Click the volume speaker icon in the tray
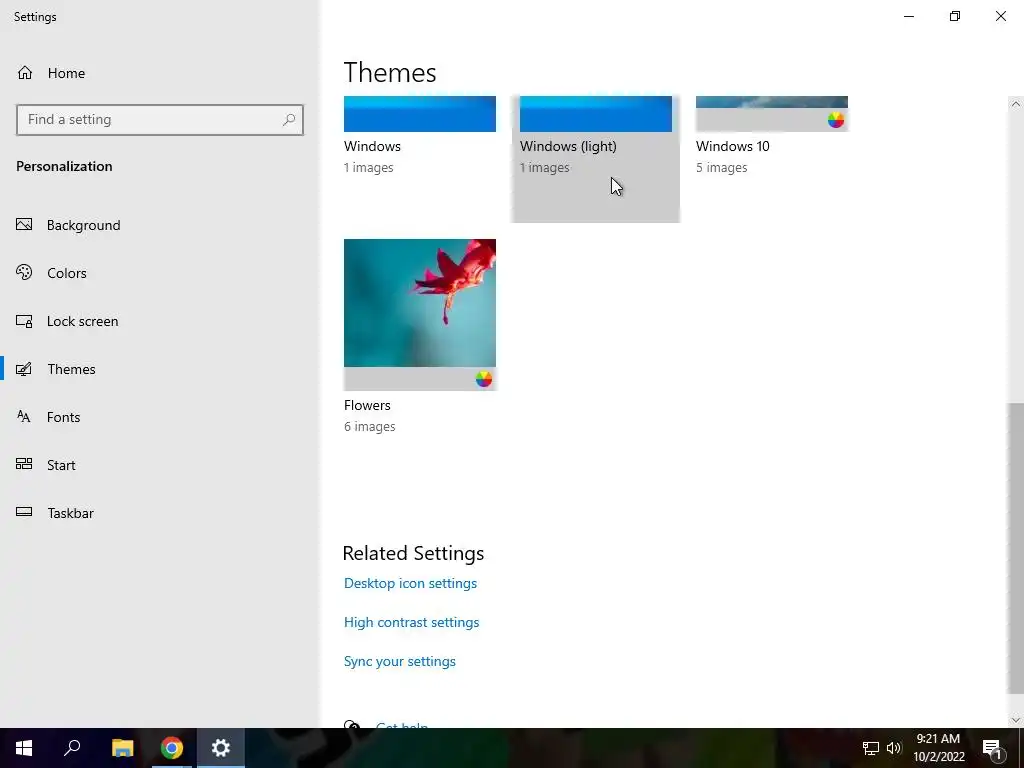 (893, 748)
